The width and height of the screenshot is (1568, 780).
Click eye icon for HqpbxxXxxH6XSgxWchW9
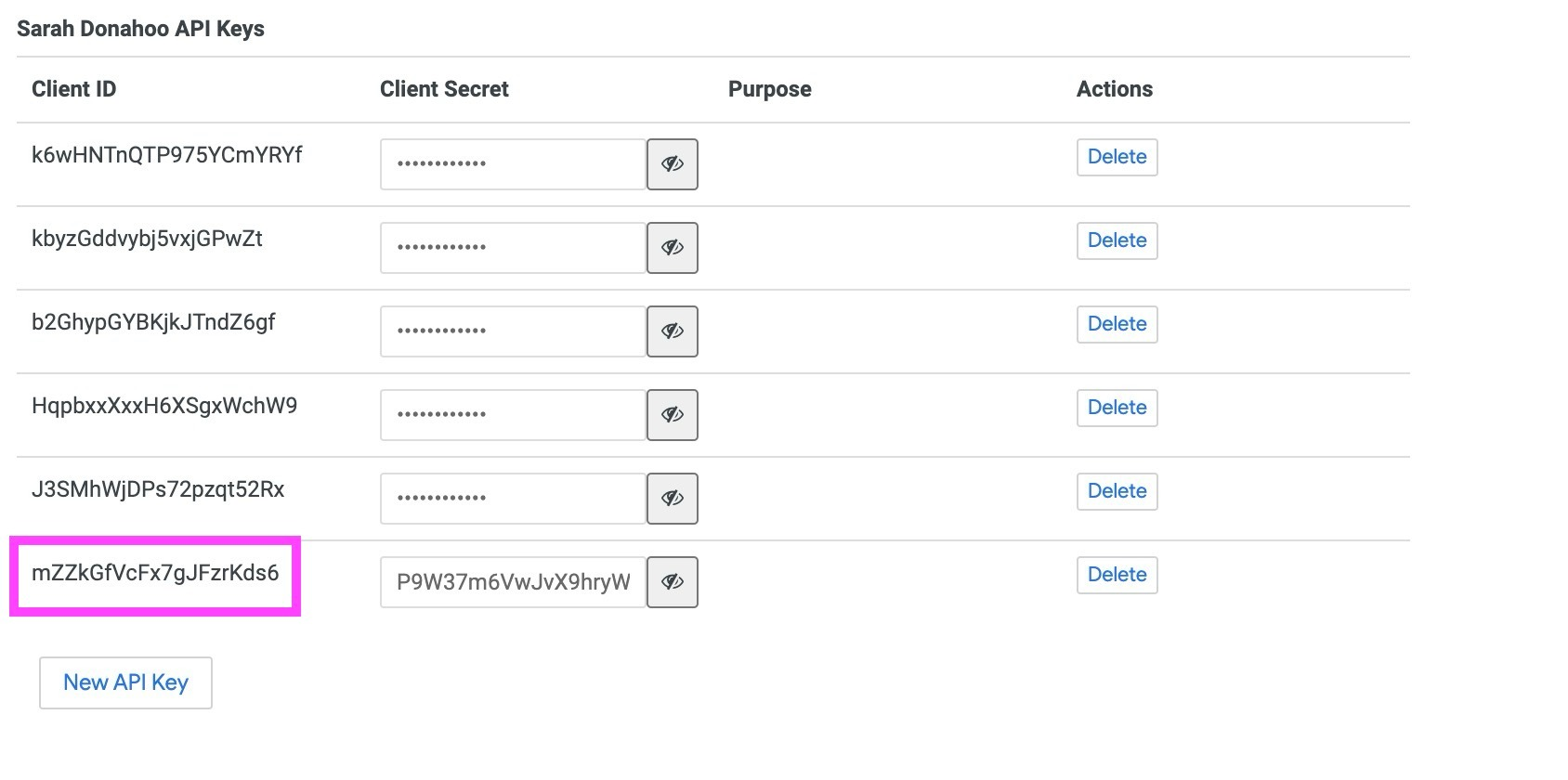[x=672, y=415]
